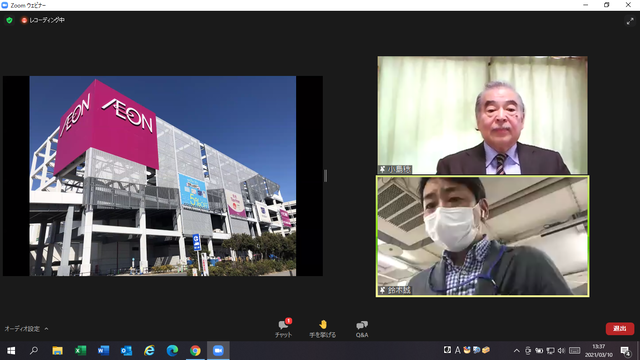640x360 pixels.
Task: Open Microsoft Edge from the taskbar
Action: [172, 351]
